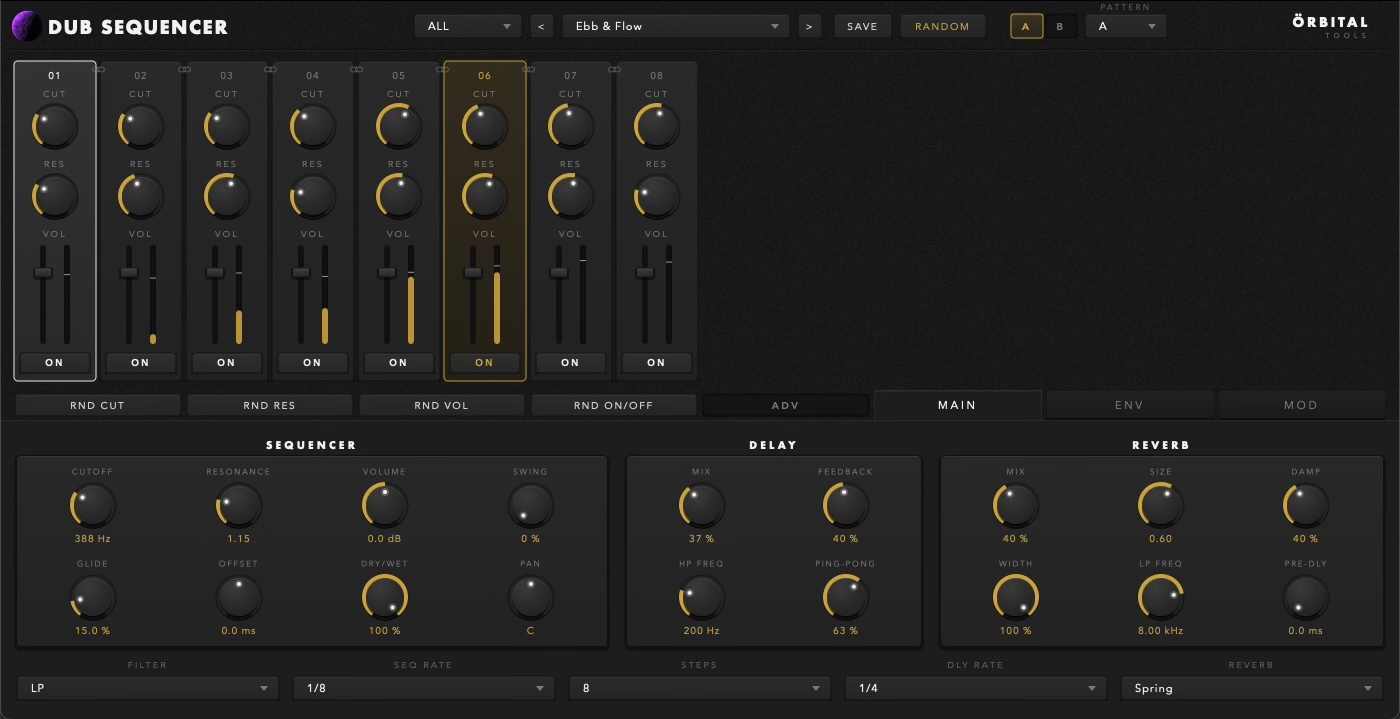This screenshot has height=719, width=1400.
Task: Click the delay FEEDBACK knob
Action: [x=846, y=506]
